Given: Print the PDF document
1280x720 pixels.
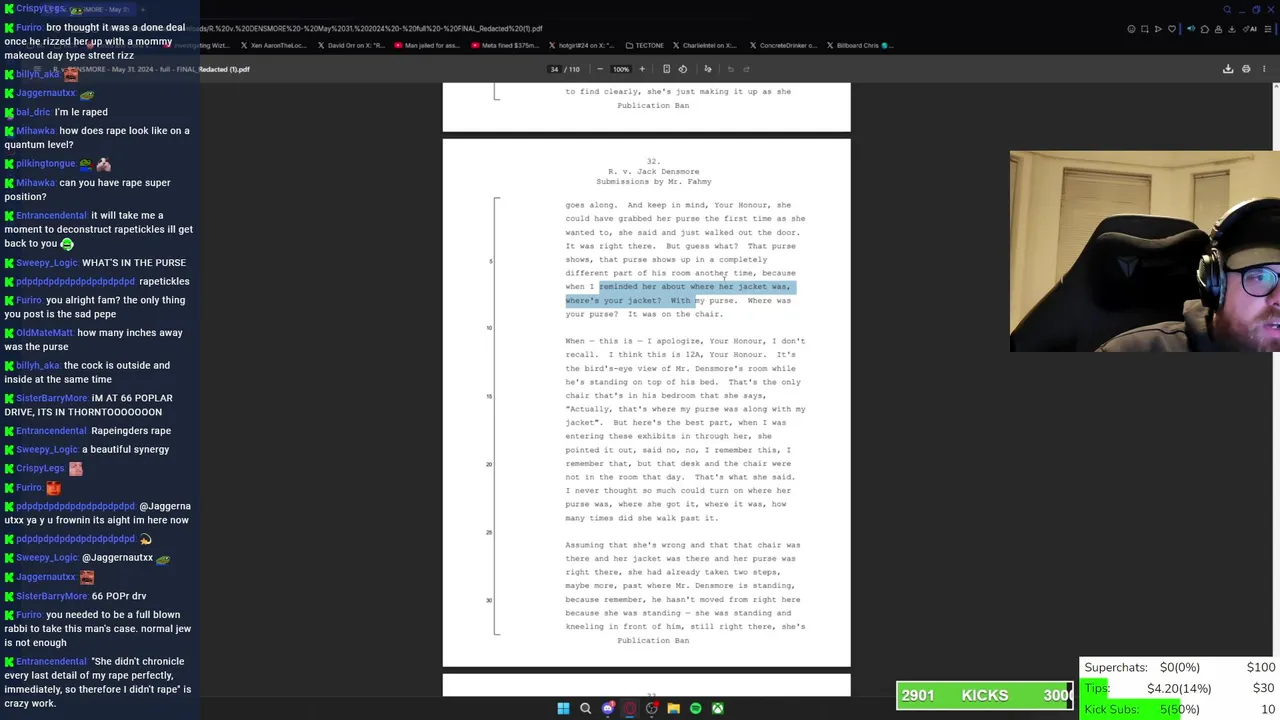Looking at the screenshot, I should coord(1246,69).
